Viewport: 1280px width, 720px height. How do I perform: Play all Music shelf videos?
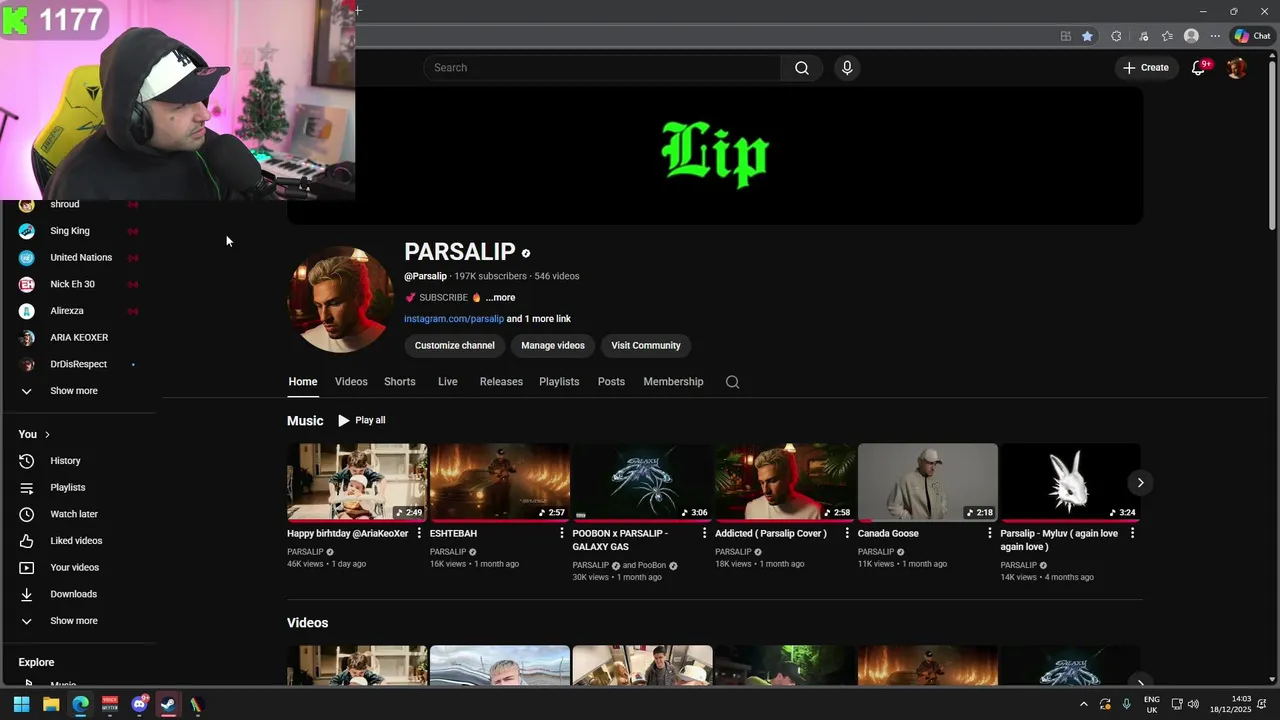click(x=361, y=421)
